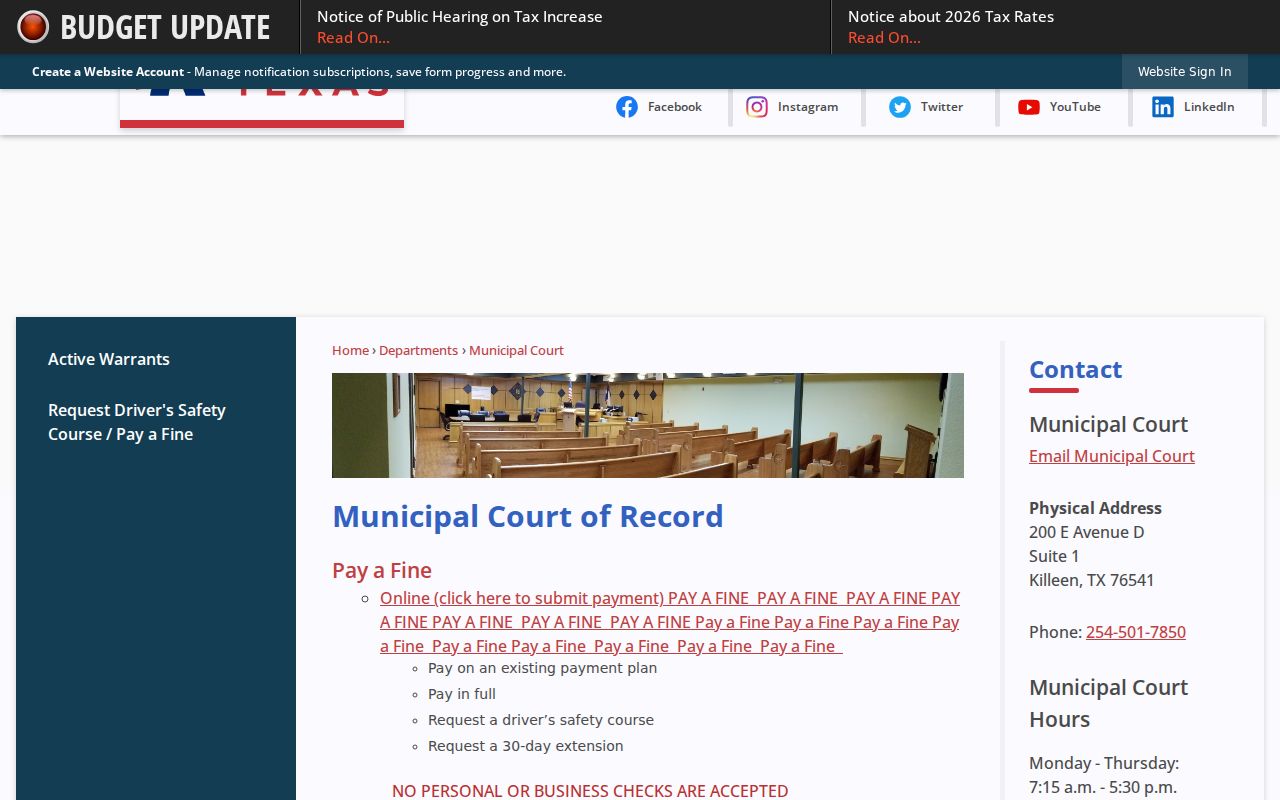Click the address line 200 E Avenue D
The width and height of the screenshot is (1280, 800).
[x=1087, y=532]
